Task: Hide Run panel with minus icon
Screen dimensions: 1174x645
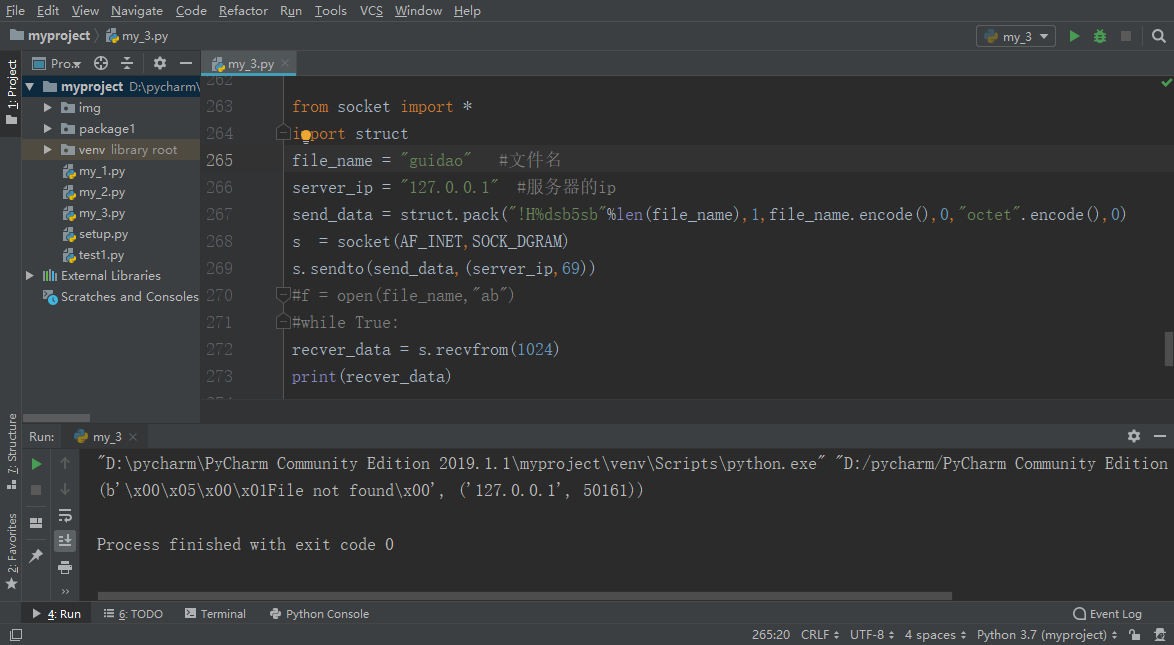Action: (x=1160, y=436)
